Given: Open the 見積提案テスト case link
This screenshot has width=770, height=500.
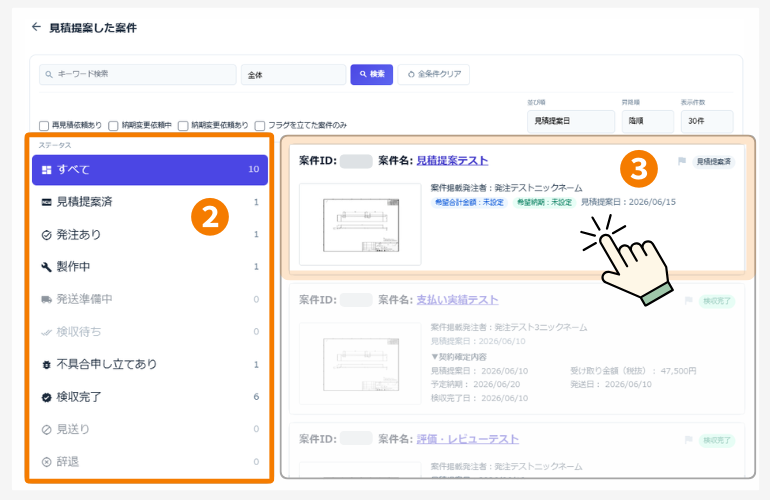Looking at the screenshot, I should click(x=452, y=161).
